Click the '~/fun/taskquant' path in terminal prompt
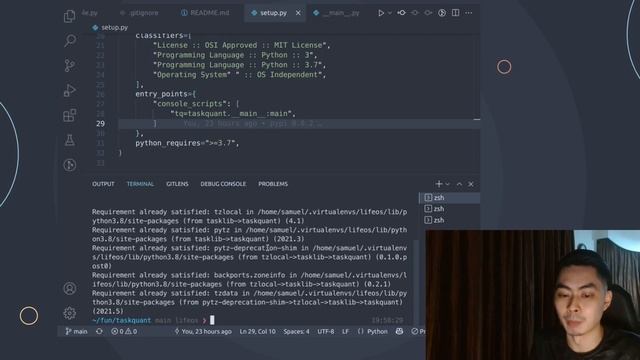The width and height of the screenshot is (640, 360). [121, 320]
